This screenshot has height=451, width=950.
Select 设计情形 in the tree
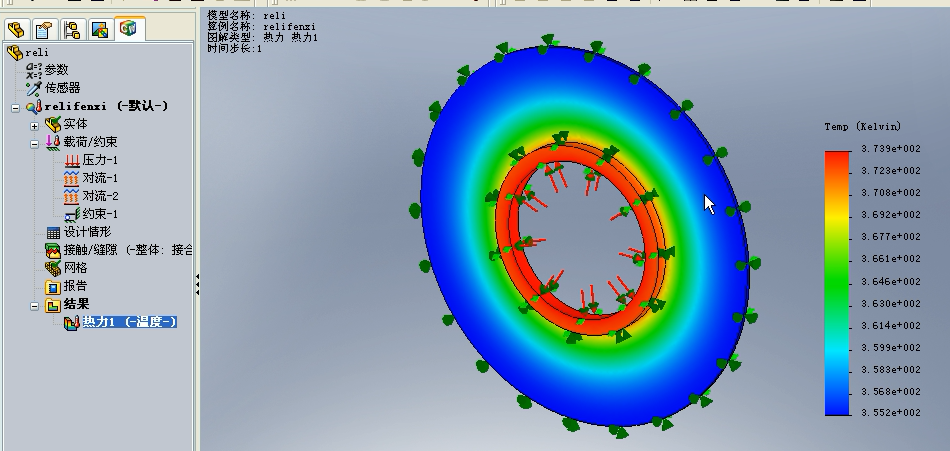pyautogui.click(x=87, y=232)
